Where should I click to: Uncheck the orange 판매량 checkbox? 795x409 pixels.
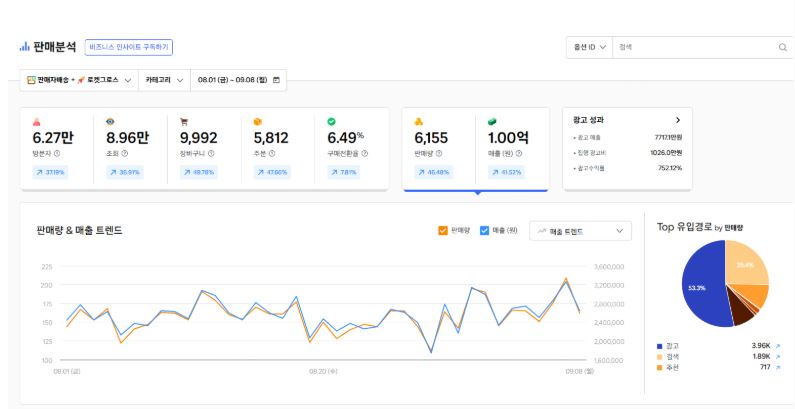(443, 231)
